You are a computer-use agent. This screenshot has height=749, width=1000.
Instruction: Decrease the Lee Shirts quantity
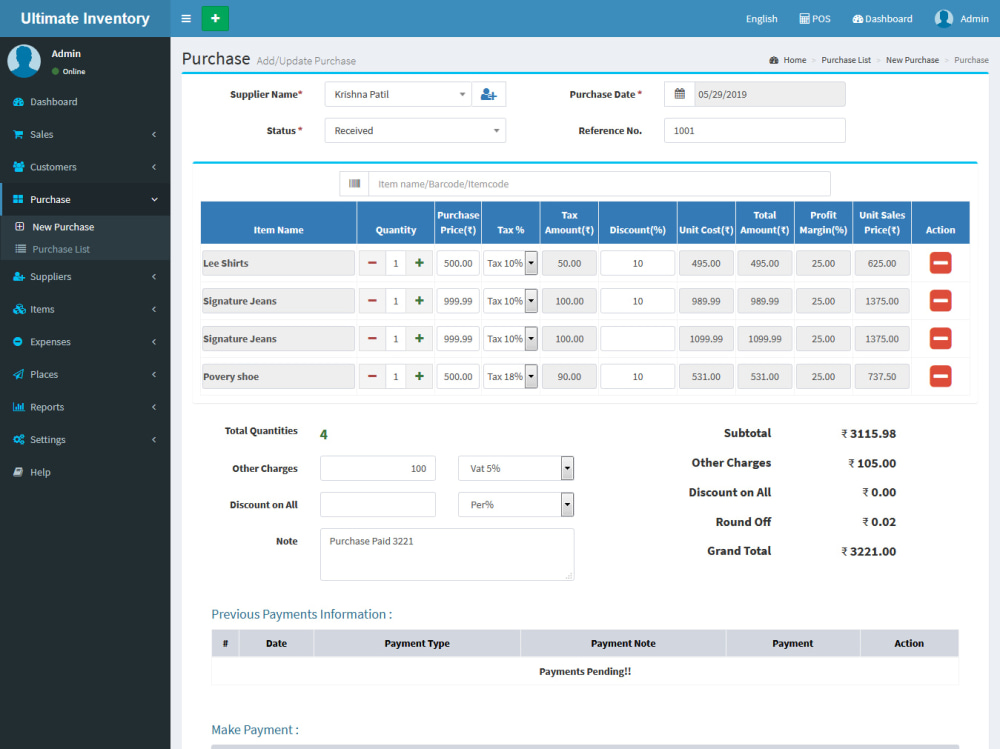[372, 263]
